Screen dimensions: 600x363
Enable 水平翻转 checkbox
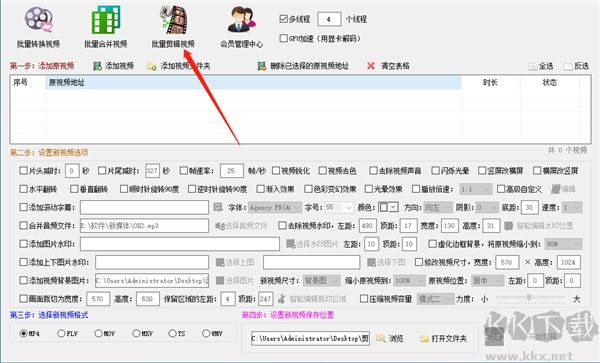tap(23, 189)
